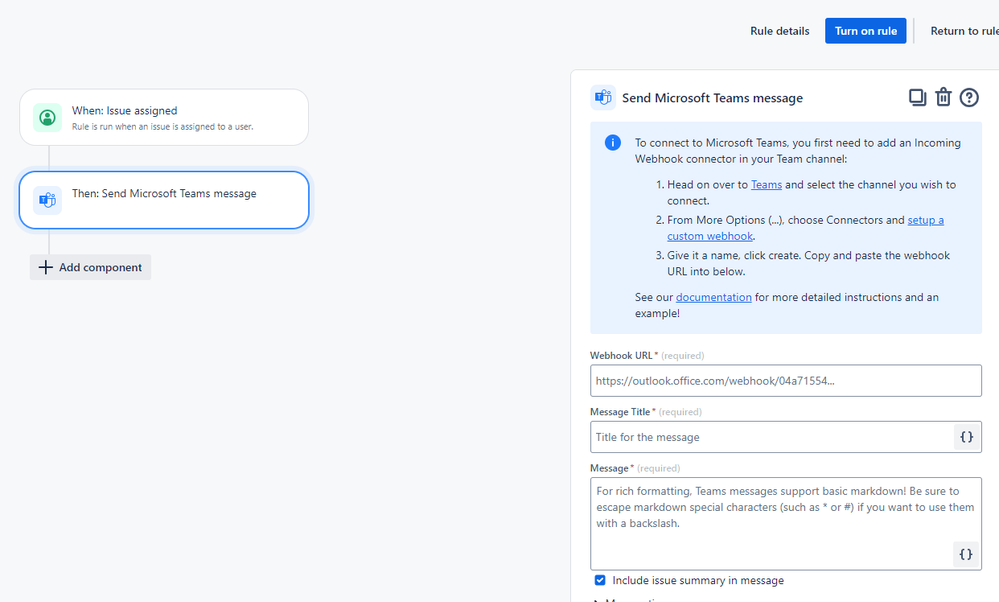Turn on the rule
This screenshot has width=999, height=602.
point(865,31)
